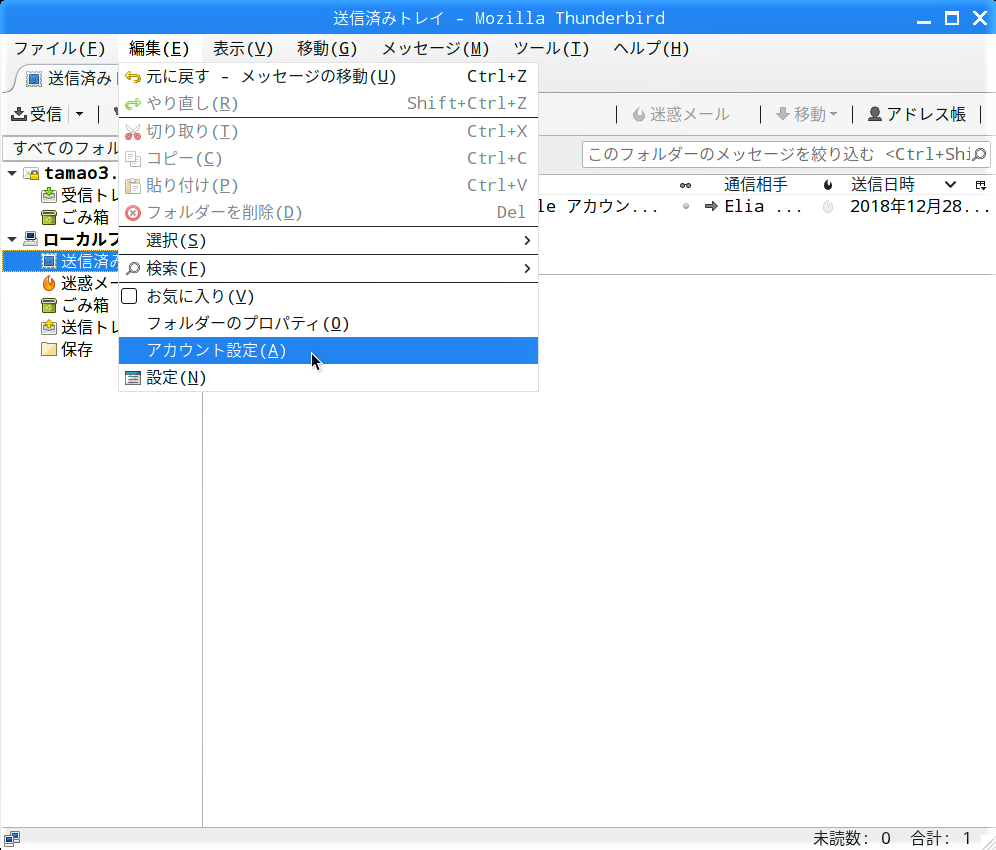Click the magnifier icon in the filter field
Viewport: 996px width, 850px height.
pos(979,154)
